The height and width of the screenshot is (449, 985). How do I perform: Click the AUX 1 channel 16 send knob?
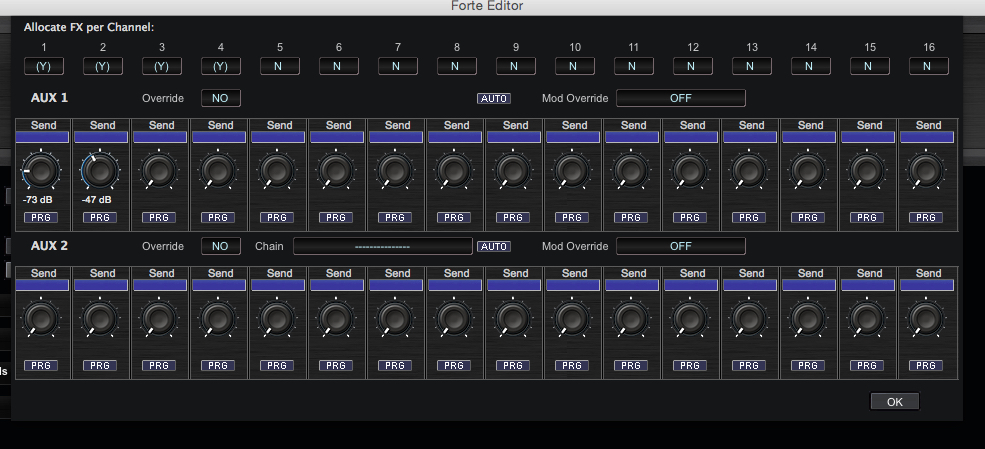[x=927, y=170]
